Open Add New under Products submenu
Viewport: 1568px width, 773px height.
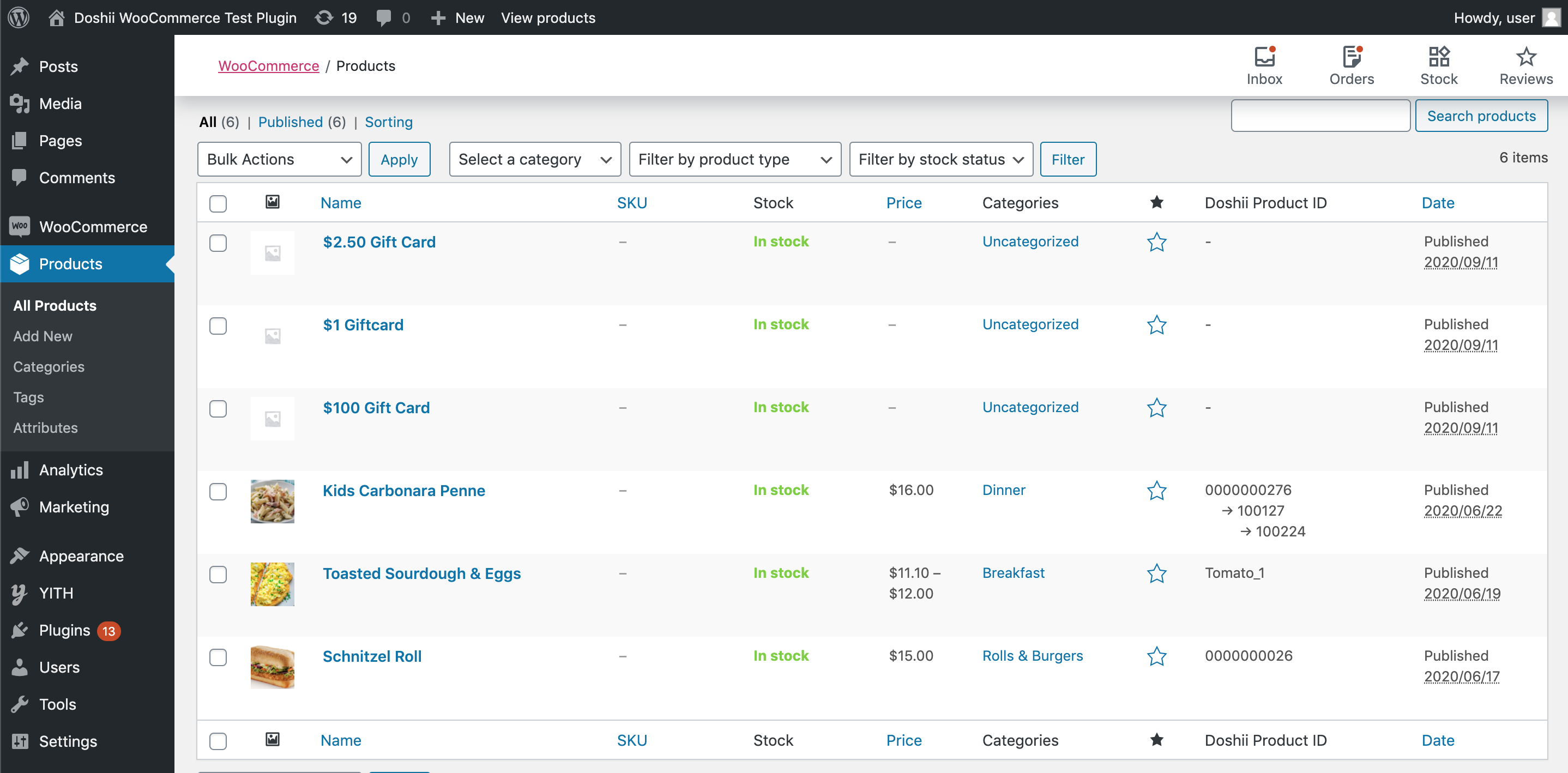[43, 336]
